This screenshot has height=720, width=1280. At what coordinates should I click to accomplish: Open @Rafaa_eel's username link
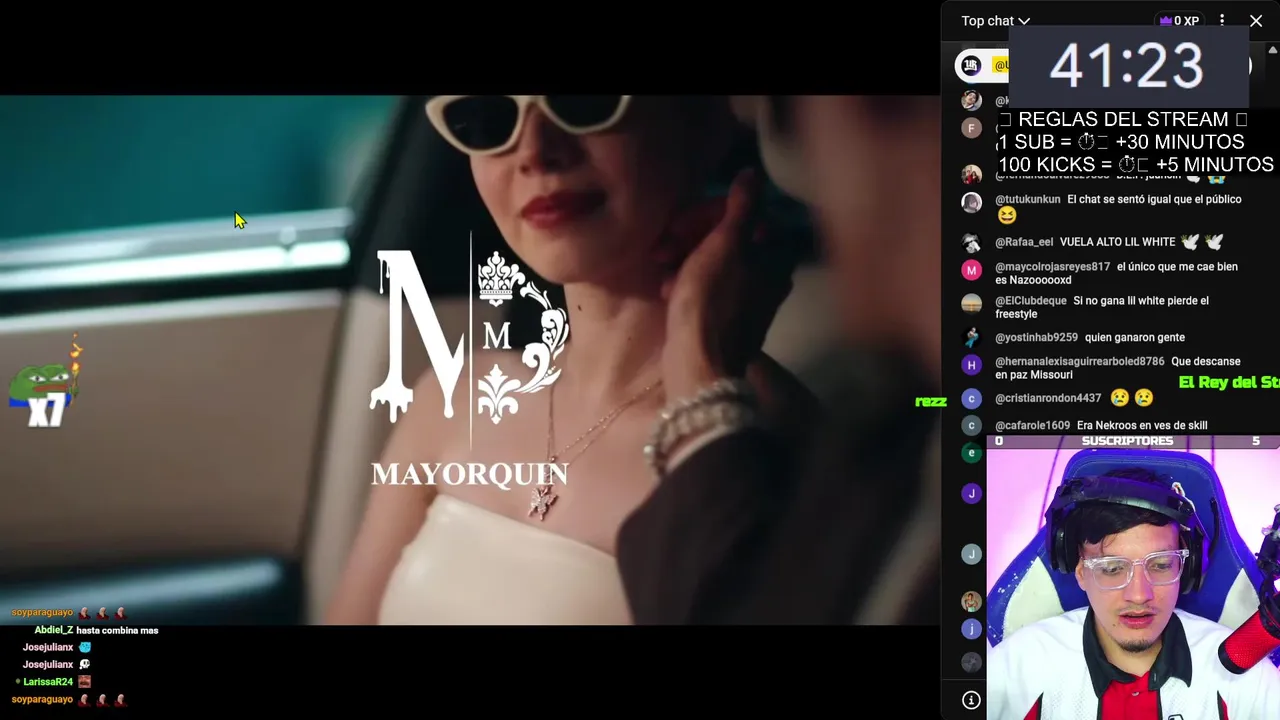1024,242
